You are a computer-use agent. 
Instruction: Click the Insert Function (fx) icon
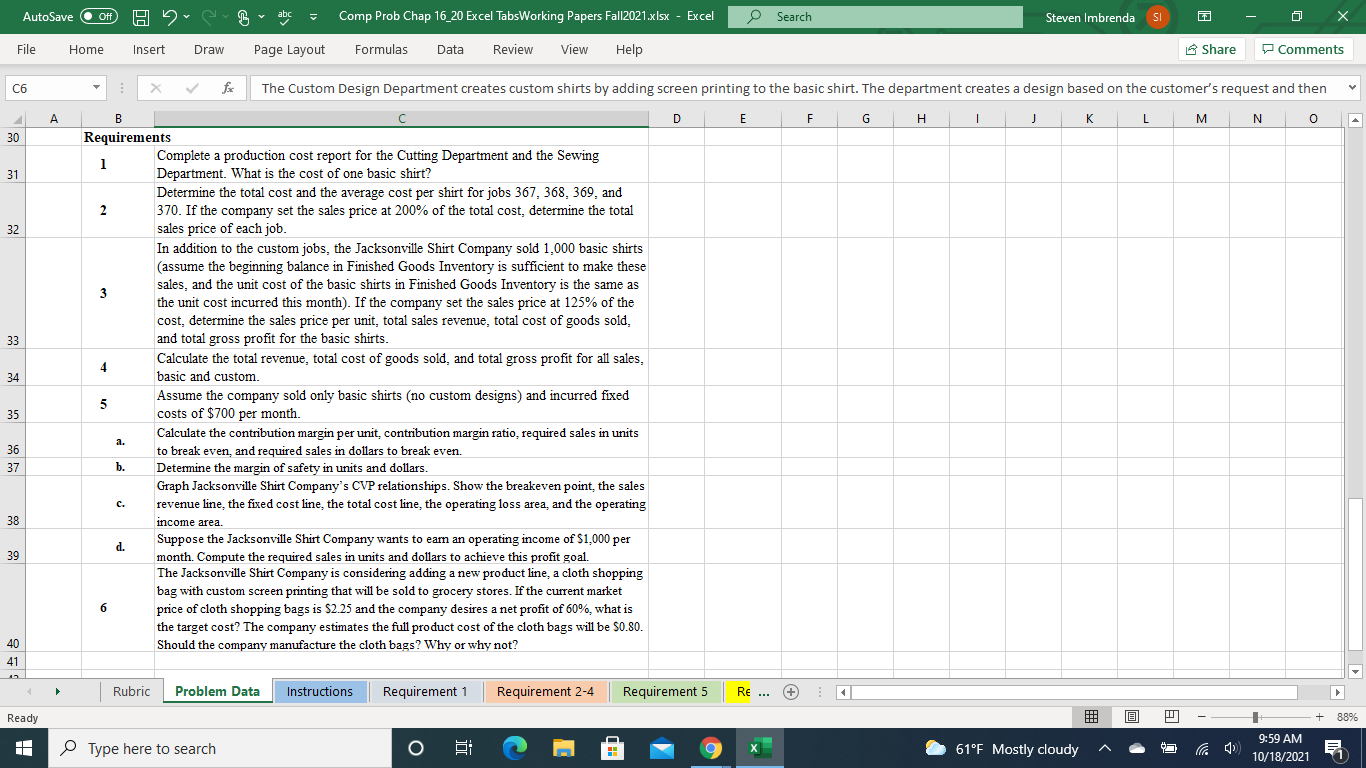click(x=228, y=88)
